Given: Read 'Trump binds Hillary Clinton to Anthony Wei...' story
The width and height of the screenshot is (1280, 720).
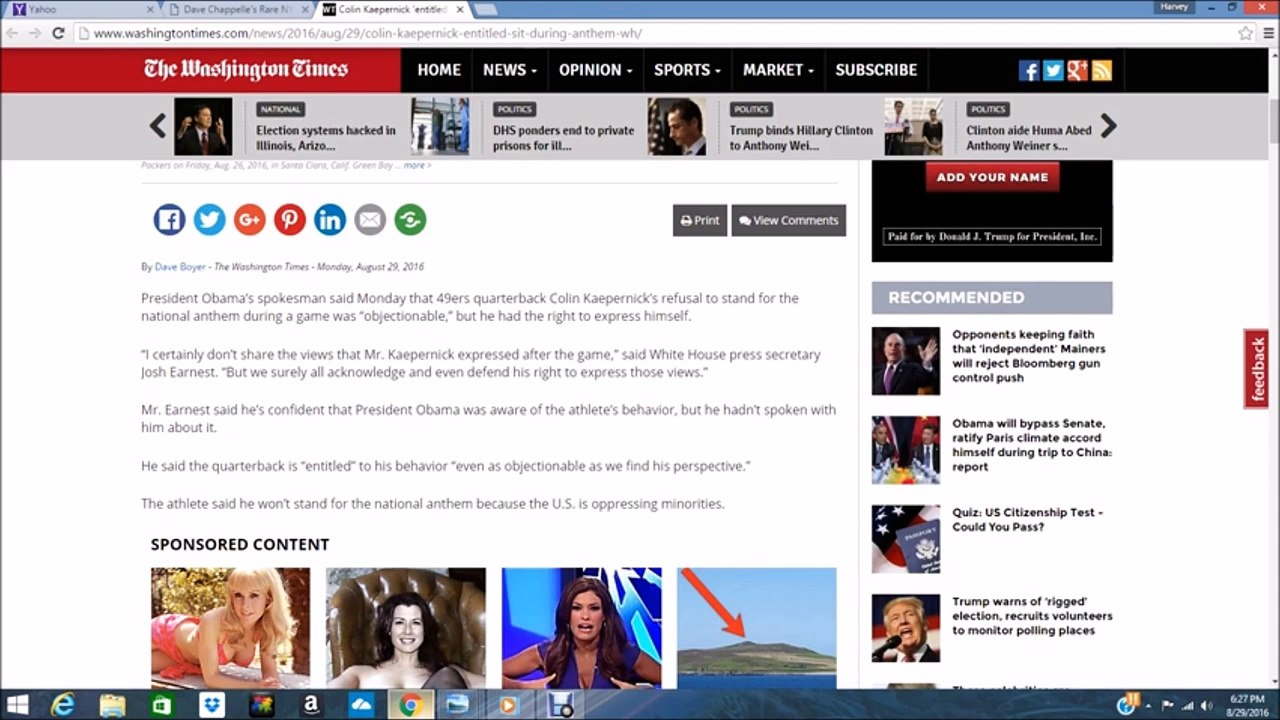Looking at the screenshot, I should [801, 138].
